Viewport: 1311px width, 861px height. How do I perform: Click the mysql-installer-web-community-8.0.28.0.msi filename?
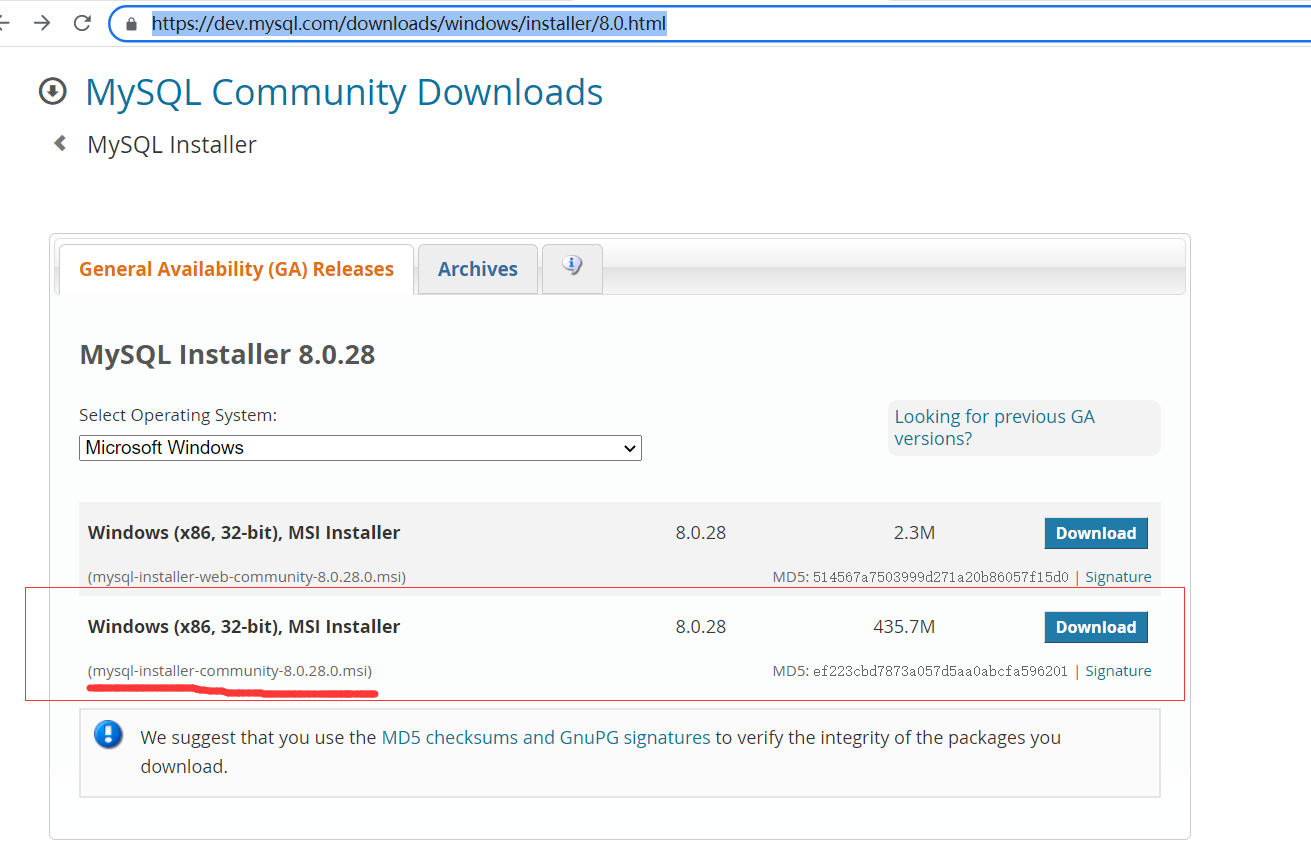tap(247, 577)
